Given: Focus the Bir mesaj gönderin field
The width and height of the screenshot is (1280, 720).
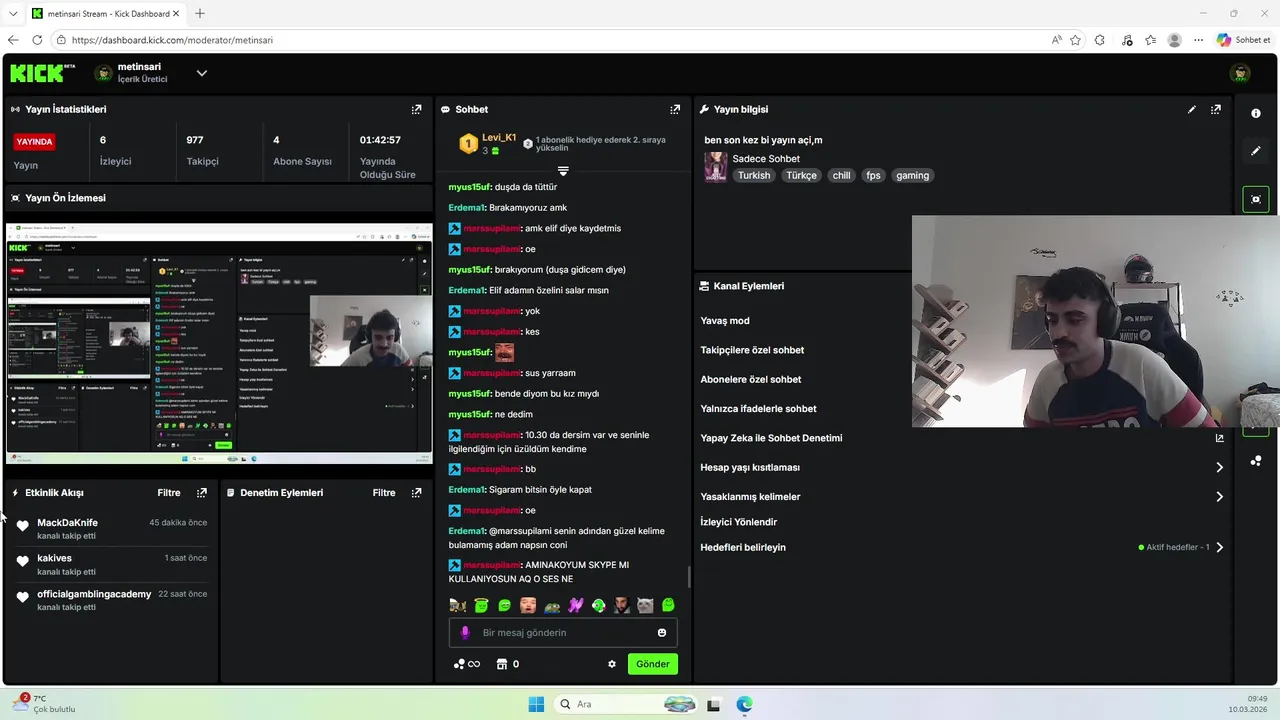Looking at the screenshot, I should (x=564, y=632).
